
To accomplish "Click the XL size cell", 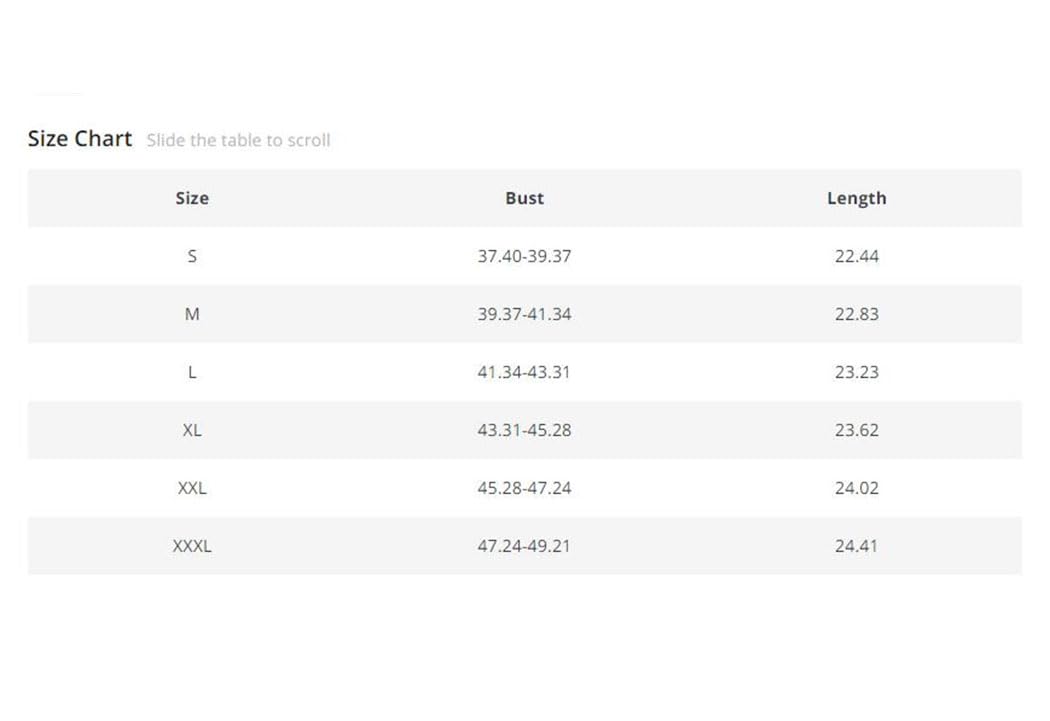I will coord(192,430).
